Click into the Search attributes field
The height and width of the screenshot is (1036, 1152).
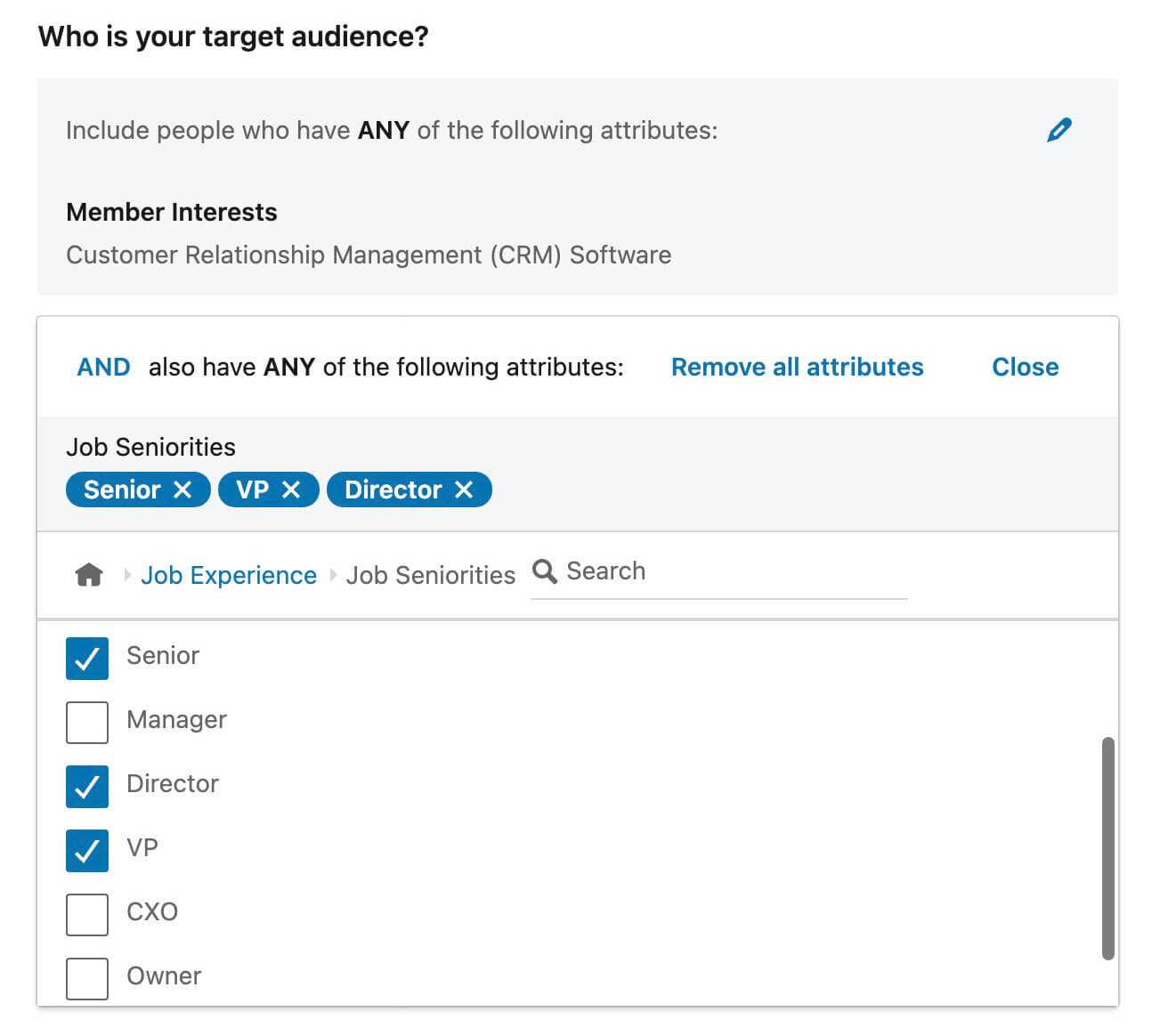730,571
